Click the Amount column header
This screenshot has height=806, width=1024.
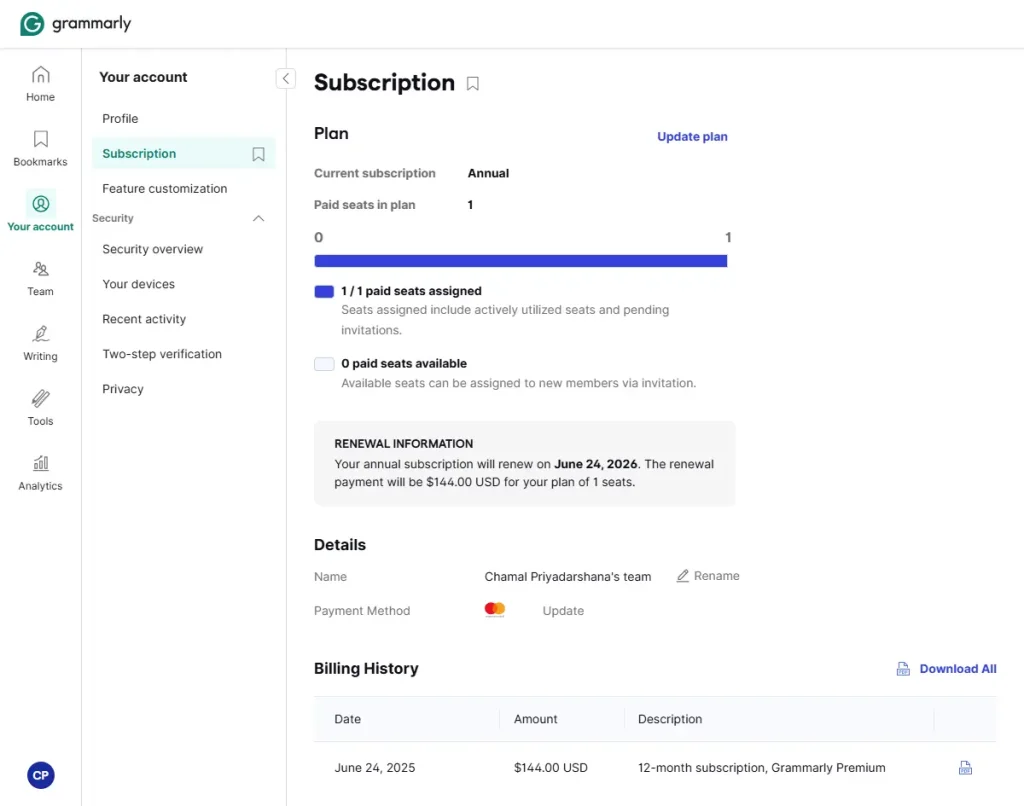coord(536,719)
